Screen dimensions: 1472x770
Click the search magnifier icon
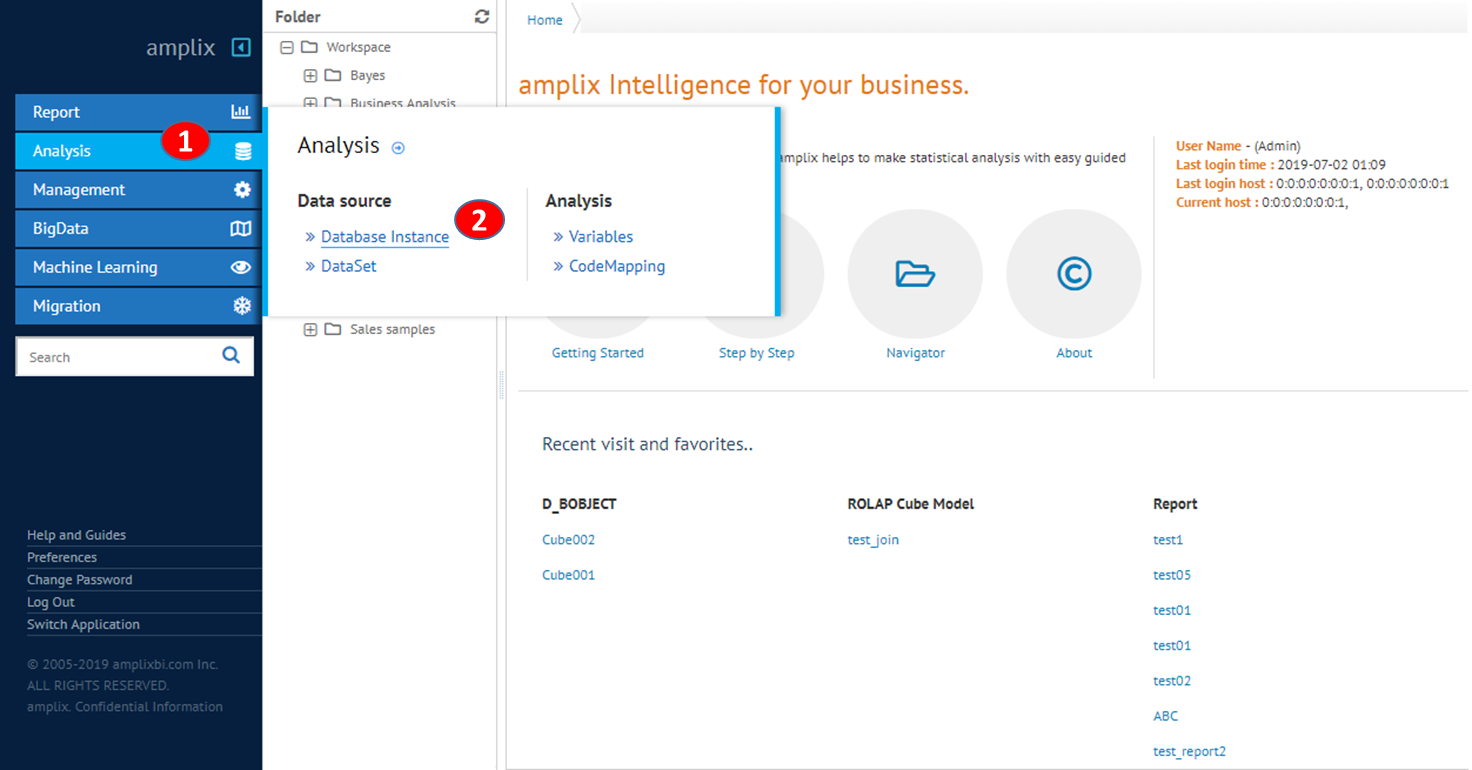231,356
